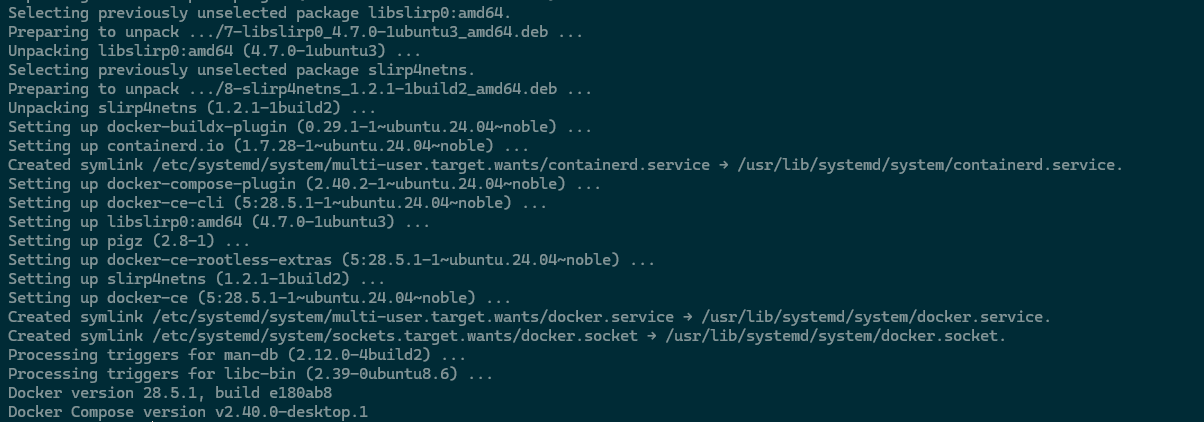Click the /usr/lib/systemd/system/containerd.service path
The width and height of the screenshot is (1204, 422).
[930, 165]
